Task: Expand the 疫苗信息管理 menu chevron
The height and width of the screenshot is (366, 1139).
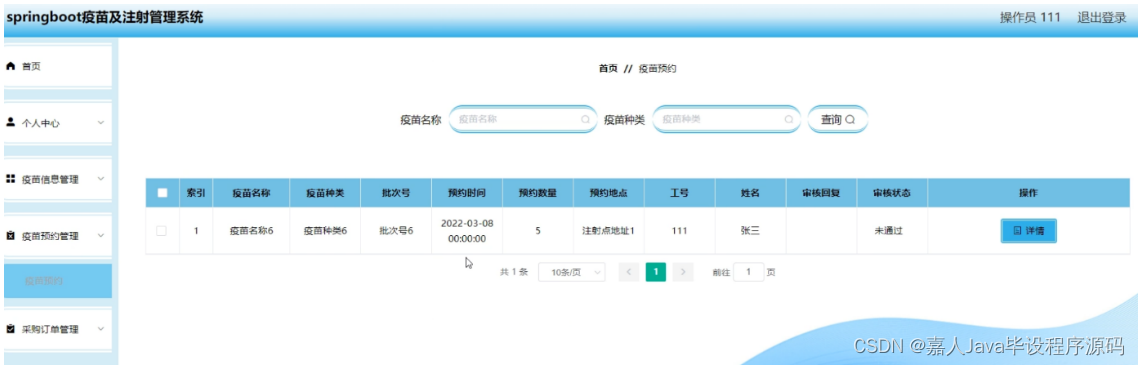Action: coord(101,179)
